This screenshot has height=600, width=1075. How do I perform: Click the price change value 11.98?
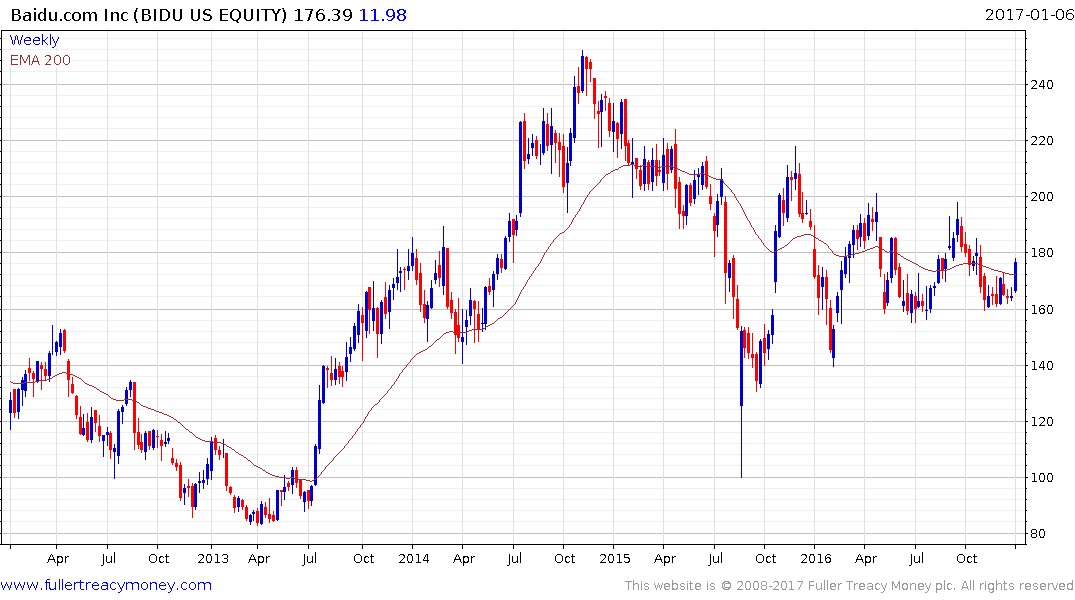(x=383, y=14)
